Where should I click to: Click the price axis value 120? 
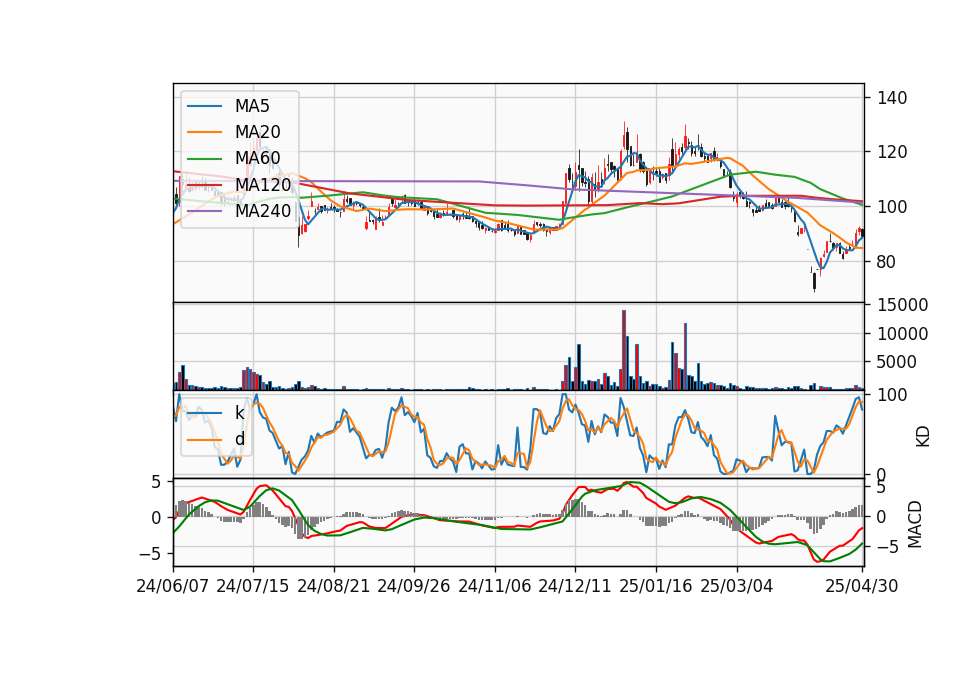pos(892,152)
